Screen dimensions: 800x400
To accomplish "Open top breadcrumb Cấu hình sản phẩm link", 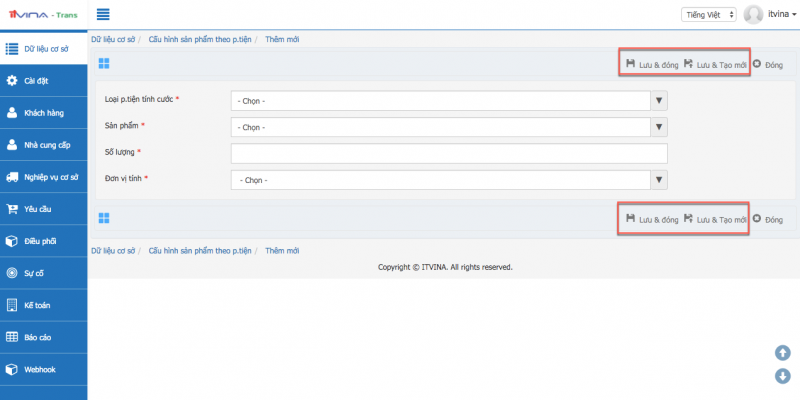I will click(x=199, y=39).
